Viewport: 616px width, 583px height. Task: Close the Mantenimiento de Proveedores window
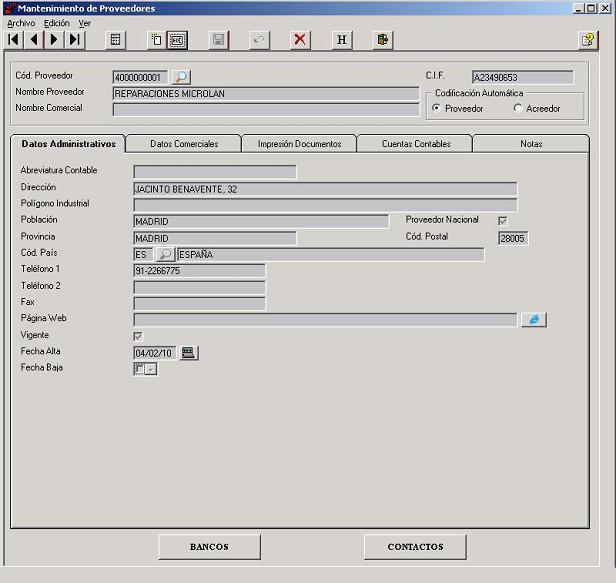(x=605, y=8)
